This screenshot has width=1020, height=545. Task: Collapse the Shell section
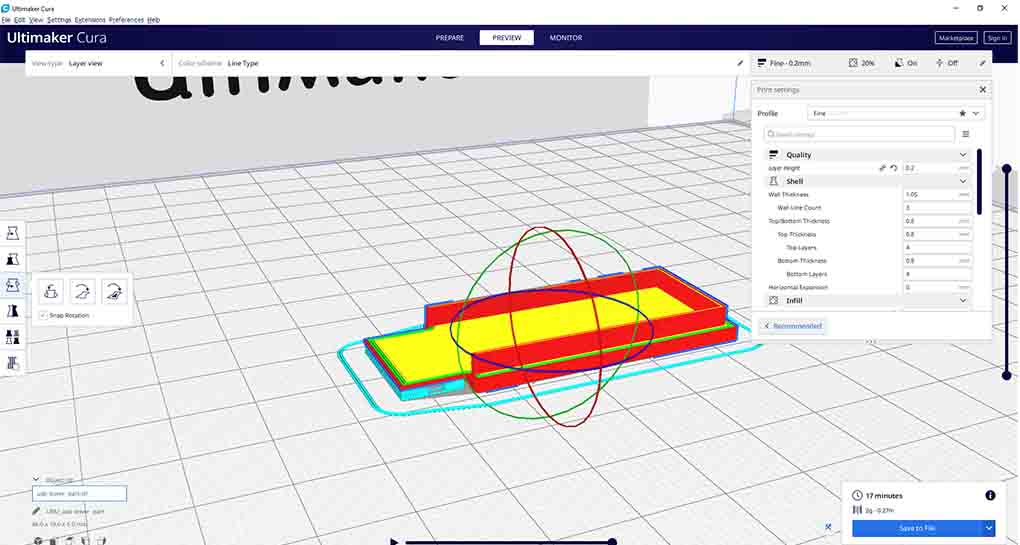[963, 181]
